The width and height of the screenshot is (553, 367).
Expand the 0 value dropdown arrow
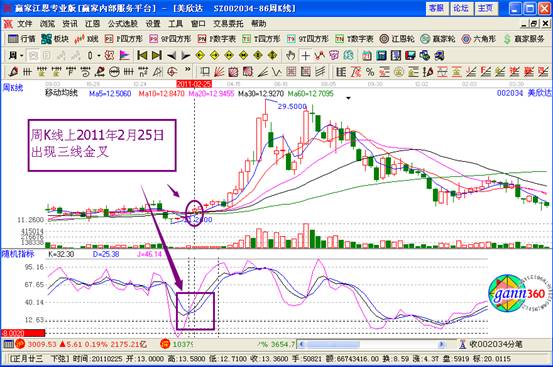pos(99,56)
